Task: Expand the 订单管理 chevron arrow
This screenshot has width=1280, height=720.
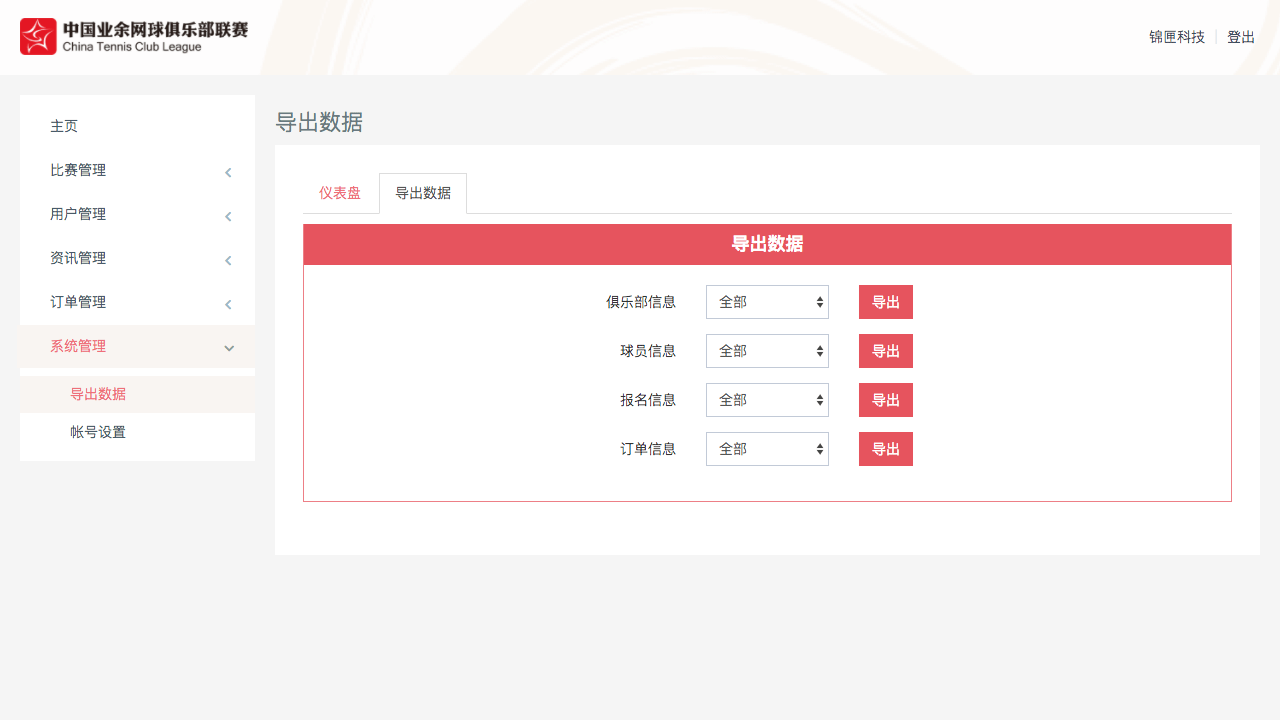Action: click(228, 304)
